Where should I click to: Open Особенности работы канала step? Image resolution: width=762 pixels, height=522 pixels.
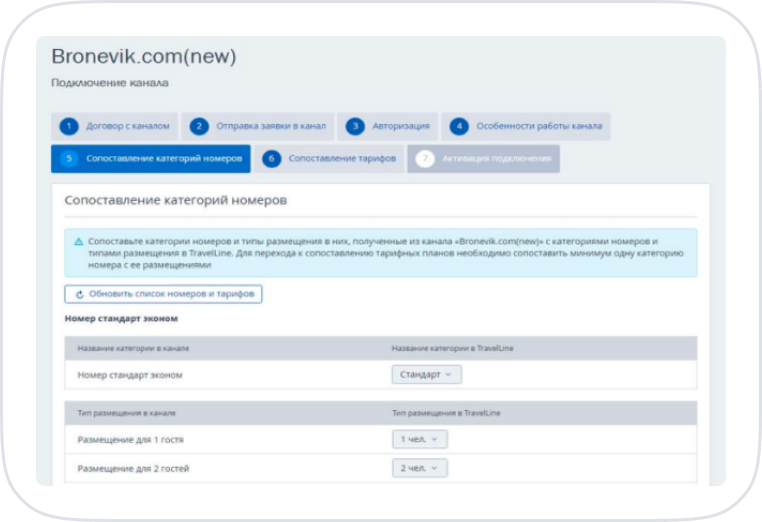(x=526, y=126)
